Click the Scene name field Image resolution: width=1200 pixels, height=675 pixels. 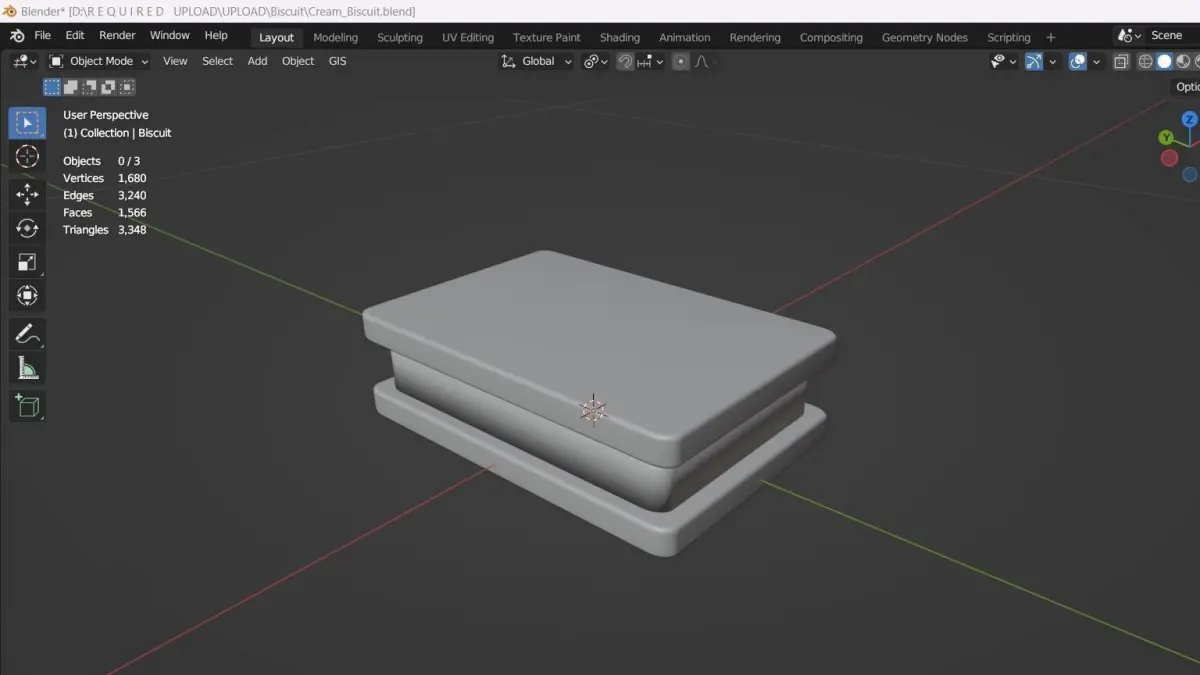[1172, 35]
